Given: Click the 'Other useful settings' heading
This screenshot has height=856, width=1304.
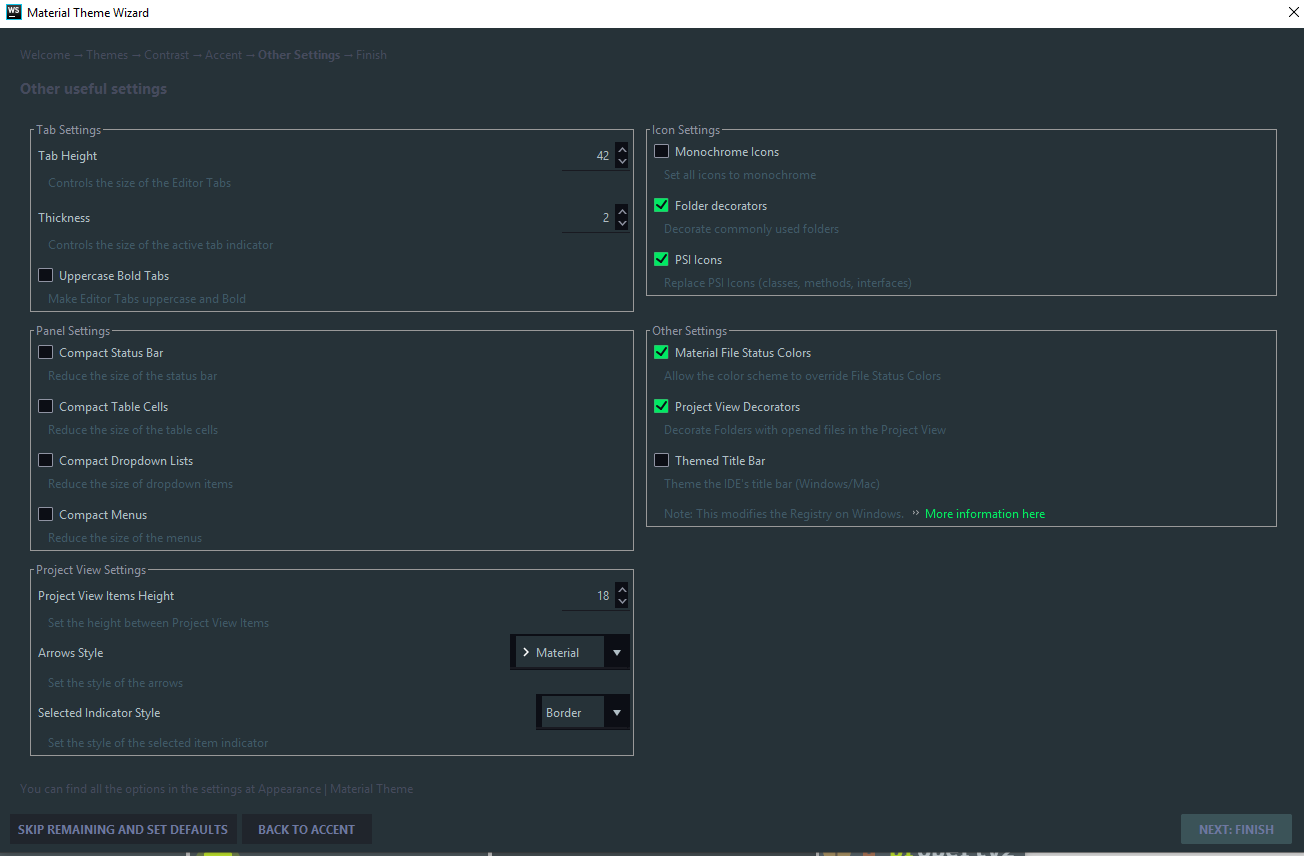Looking at the screenshot, I should (x=93, y=89).
